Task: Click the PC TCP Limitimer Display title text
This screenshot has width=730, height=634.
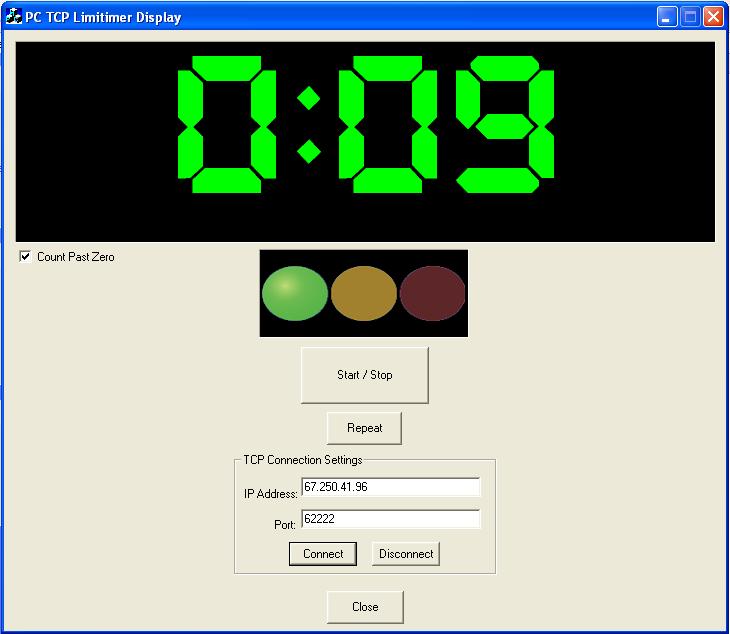Action: click(103, 17)
